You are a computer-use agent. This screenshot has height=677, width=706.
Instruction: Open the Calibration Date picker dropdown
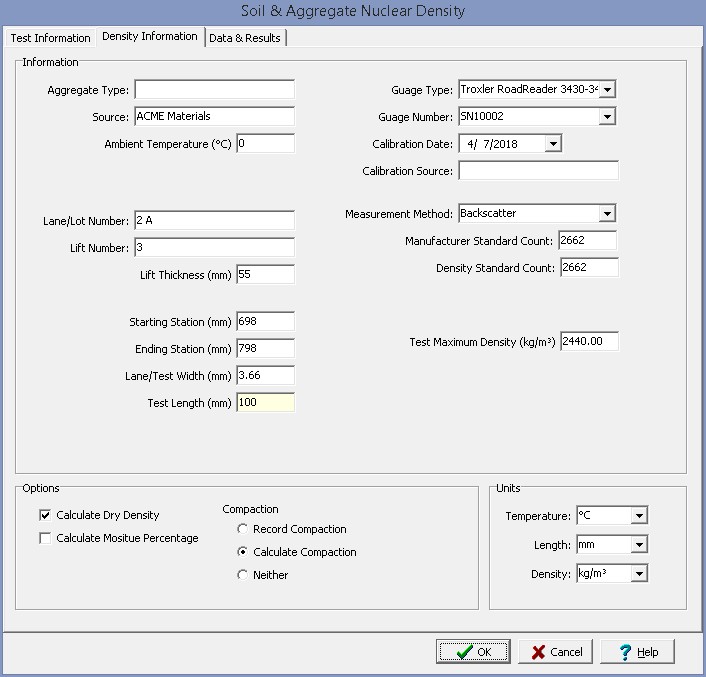(x=553, y=144)
